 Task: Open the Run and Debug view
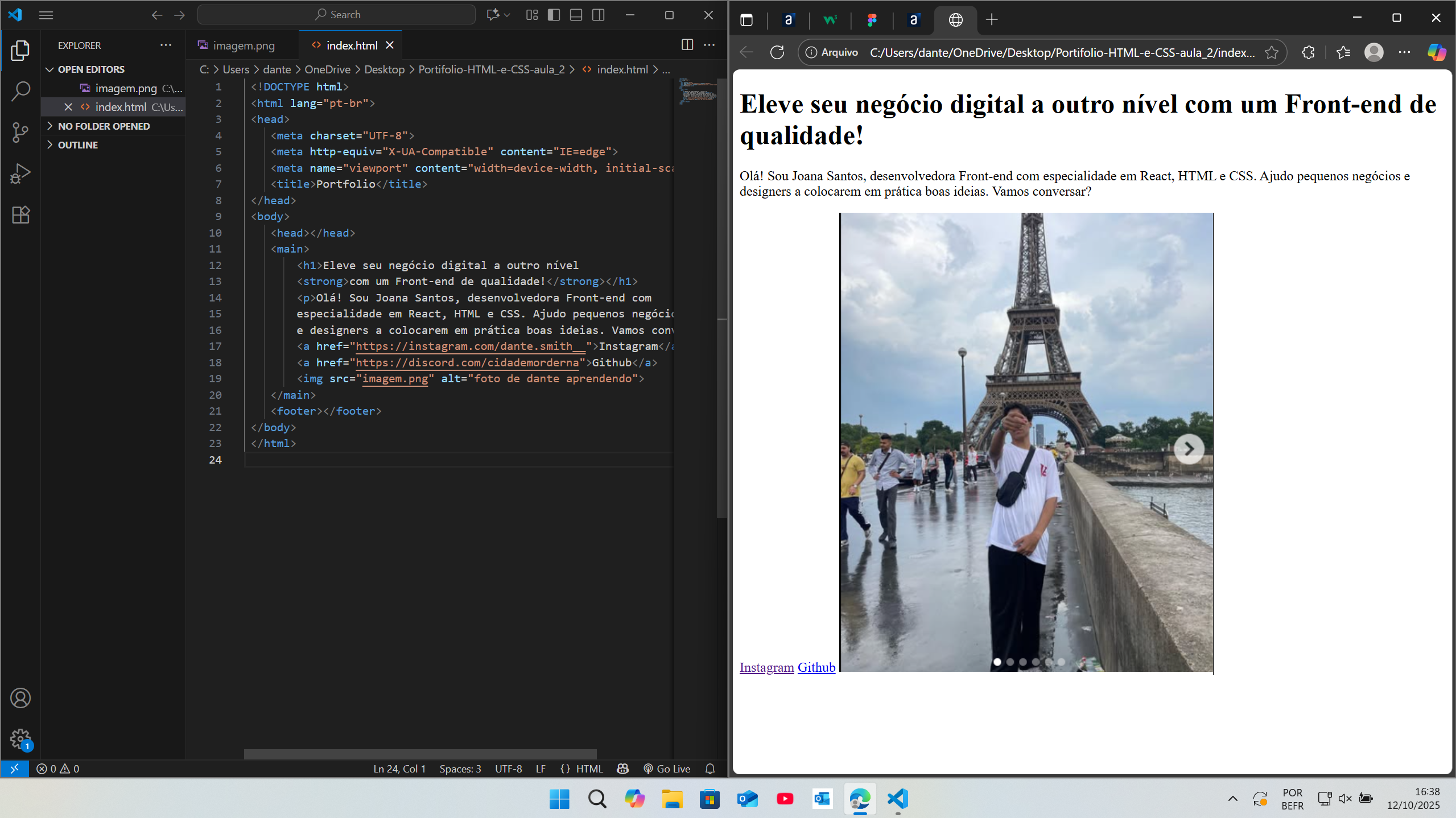tap(20, 173)
